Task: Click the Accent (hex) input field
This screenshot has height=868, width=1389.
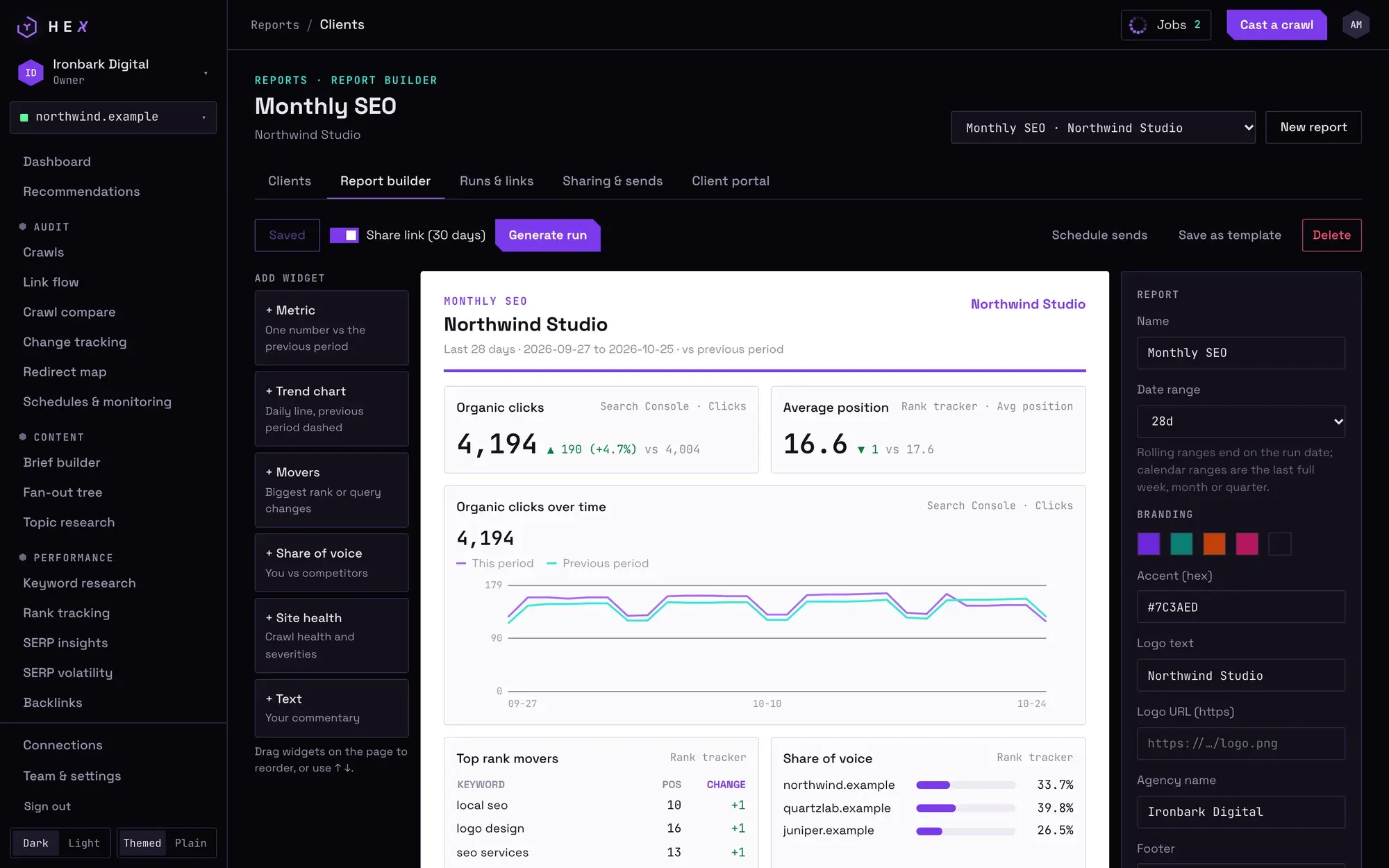Action: [x=1240, y=607]
